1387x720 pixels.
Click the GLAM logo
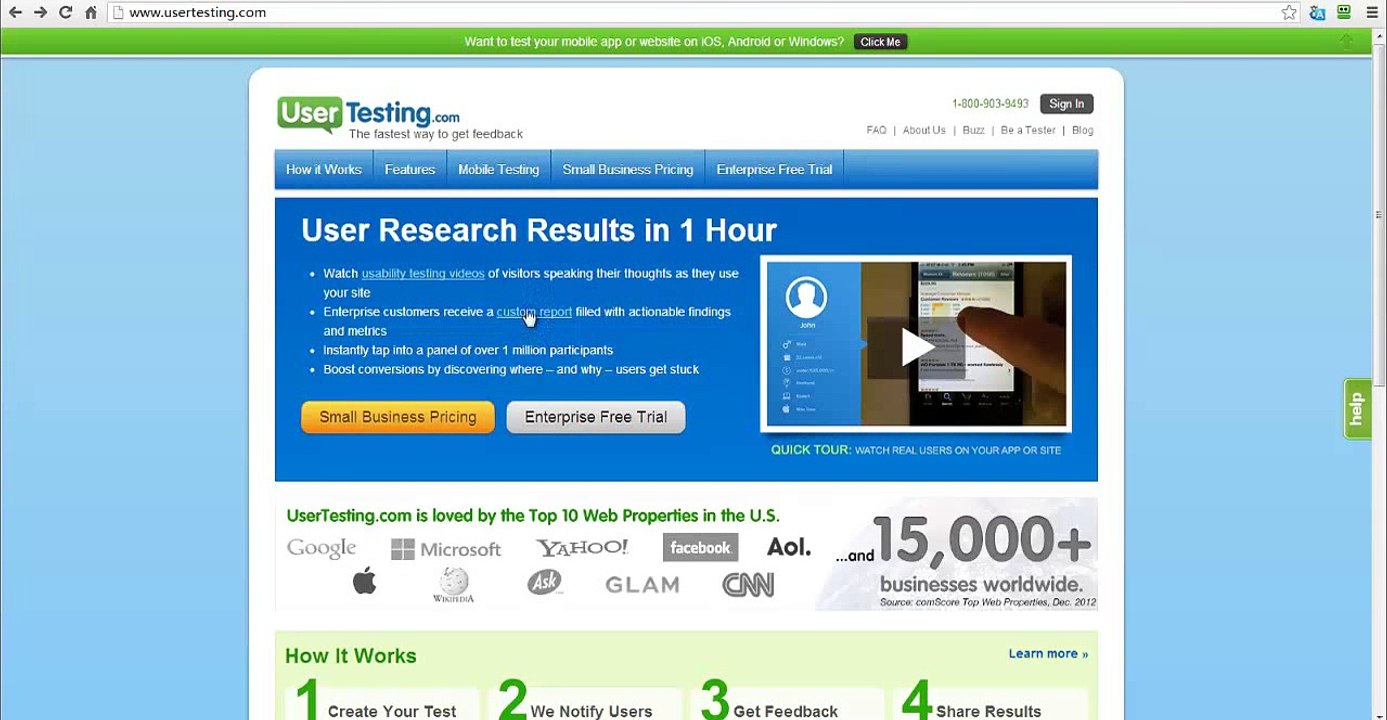(642, 585)
